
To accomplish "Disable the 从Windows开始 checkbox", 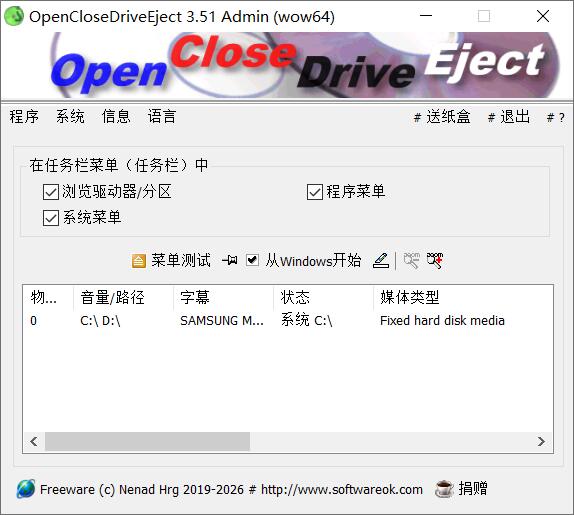I will 252,261.
